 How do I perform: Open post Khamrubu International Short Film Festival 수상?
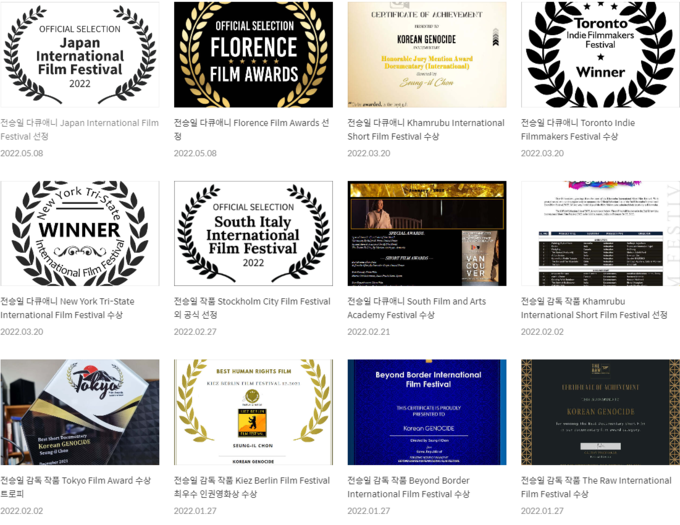pyautogui.click(x=426, y=130)
